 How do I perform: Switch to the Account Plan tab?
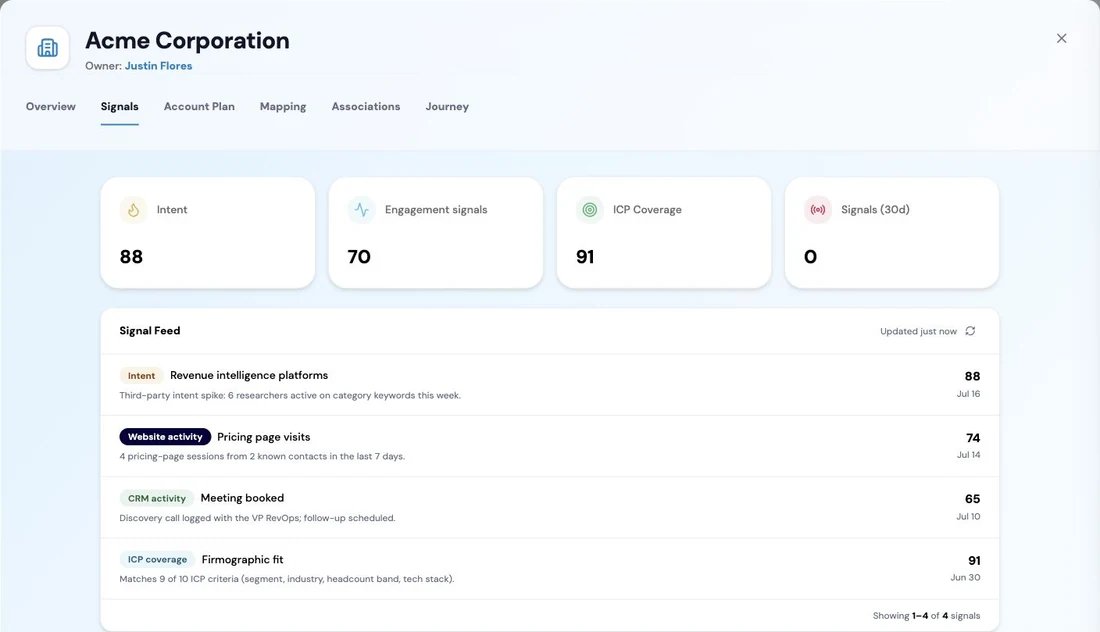(199, 107)
